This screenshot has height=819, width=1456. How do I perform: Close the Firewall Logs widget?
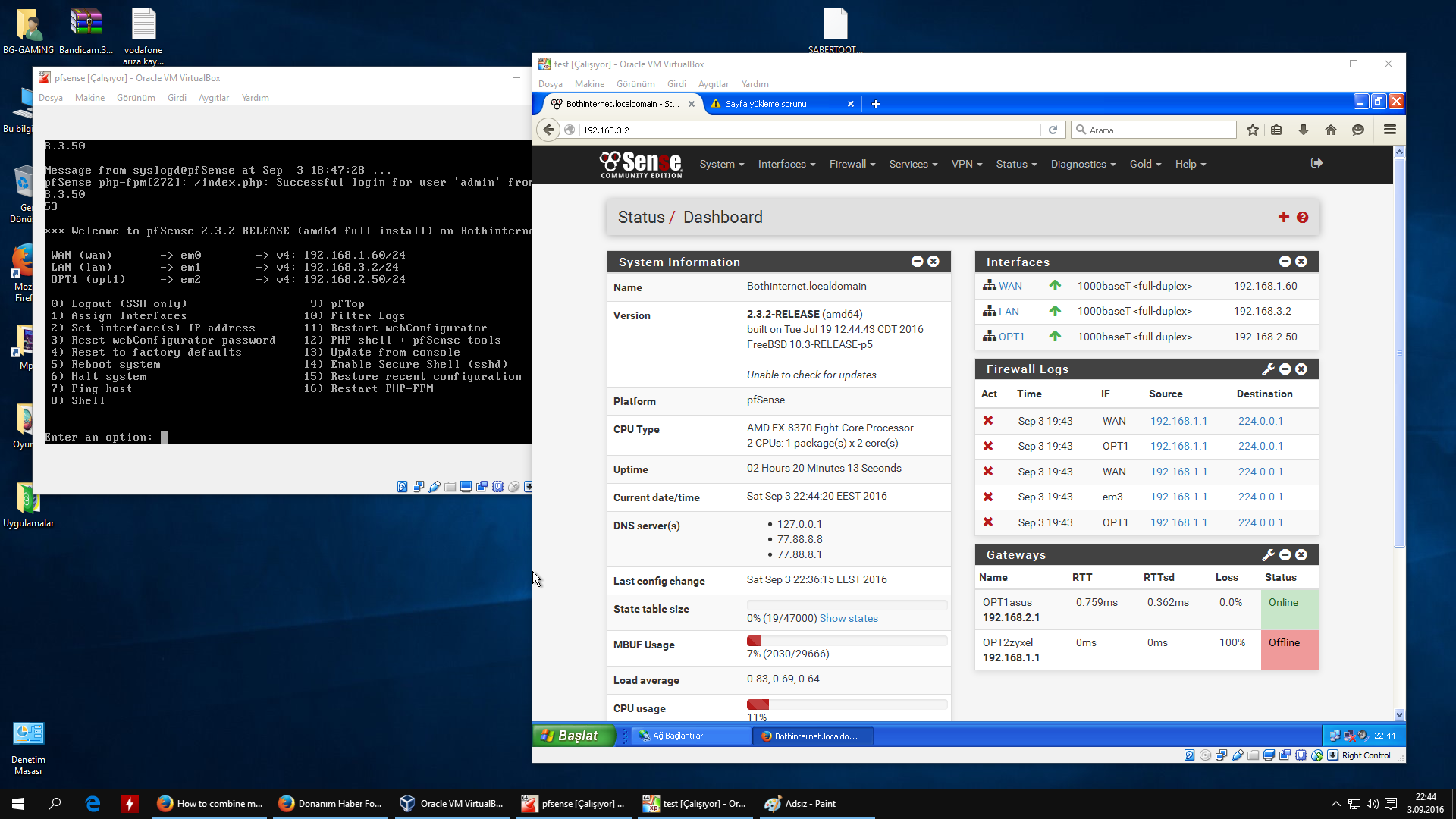1301,369
